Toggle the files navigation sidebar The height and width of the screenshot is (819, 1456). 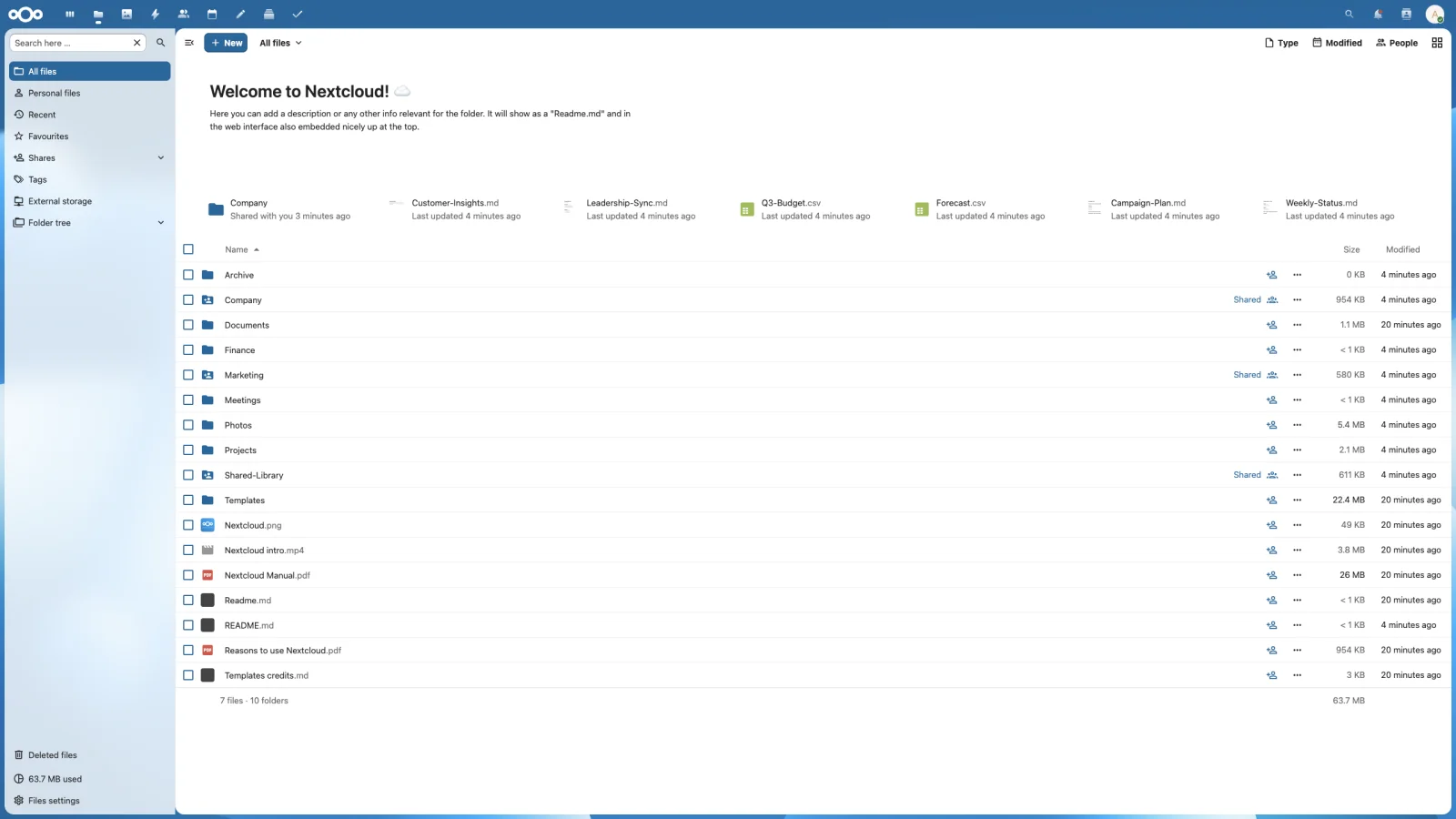pyautogui.click(x=189, y=43)
